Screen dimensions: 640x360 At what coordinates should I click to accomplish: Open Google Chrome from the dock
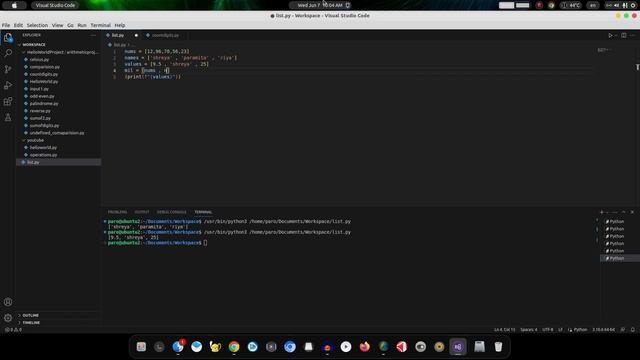tap(234, 347)
